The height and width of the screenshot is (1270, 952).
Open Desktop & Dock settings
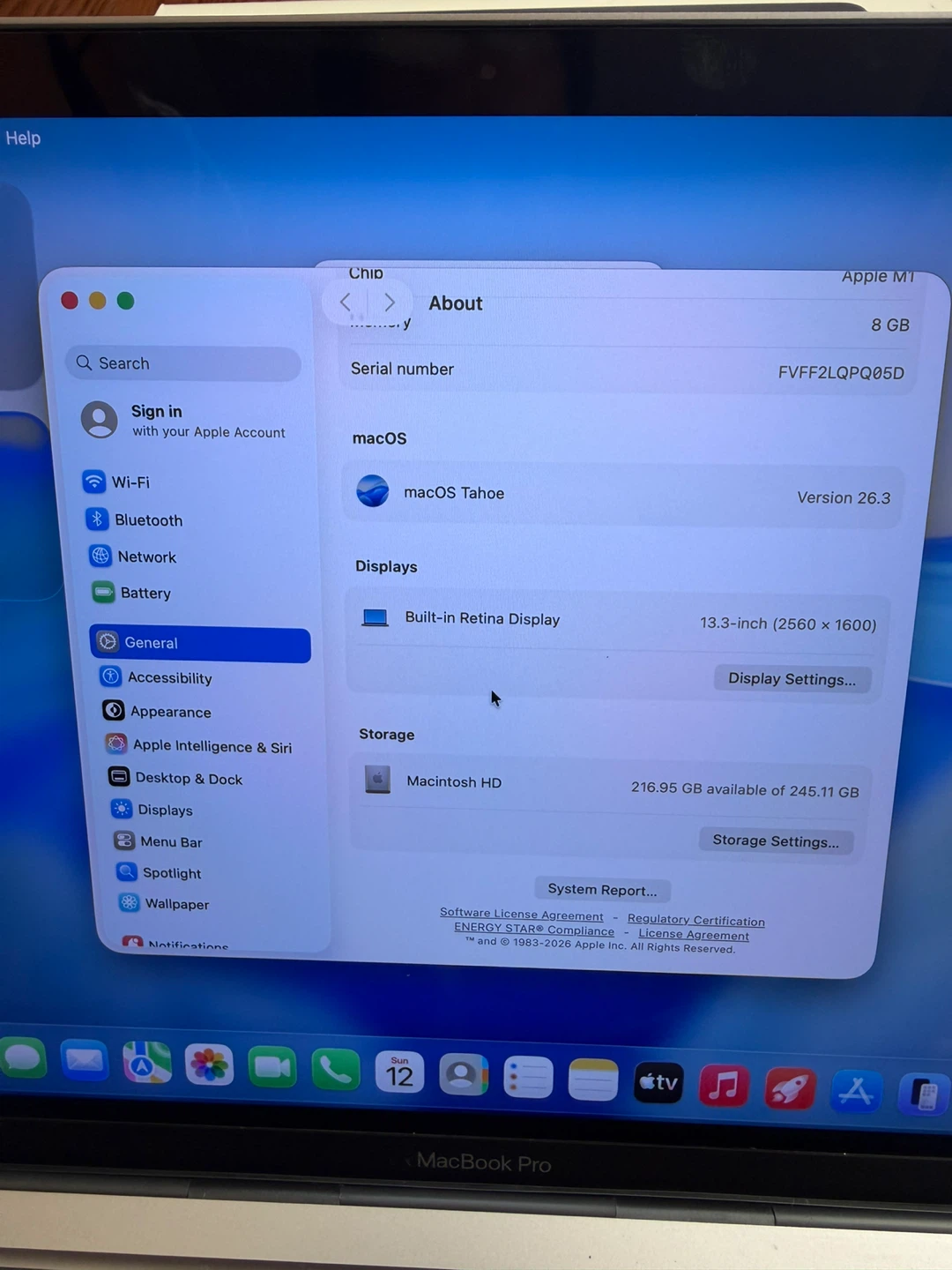[x=175, y=778]
